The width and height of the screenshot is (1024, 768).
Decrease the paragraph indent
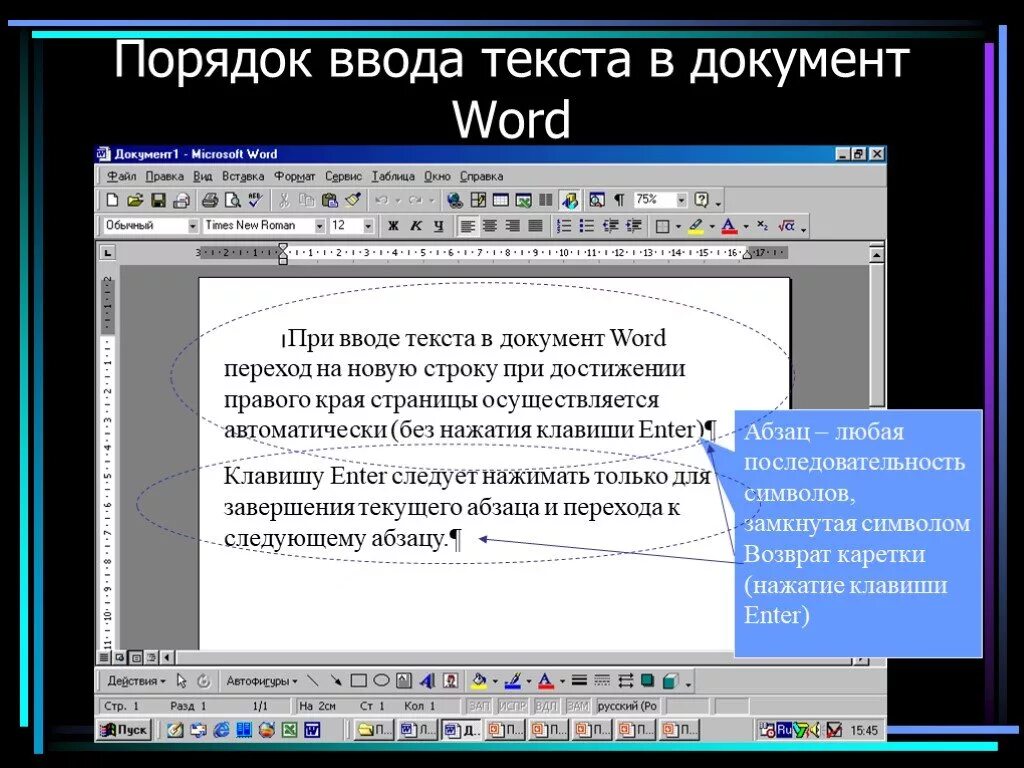coord(610,226)
